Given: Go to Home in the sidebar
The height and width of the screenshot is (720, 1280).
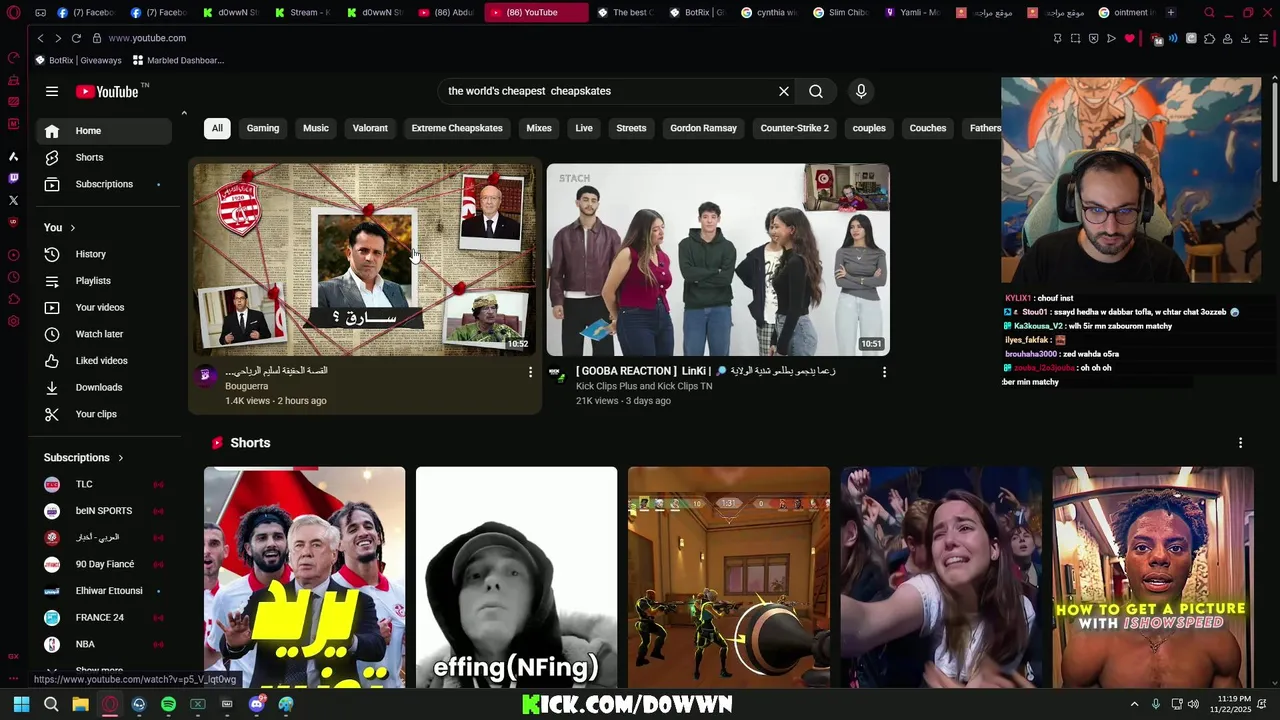Looking at the screenshot, I should tap(105, 131).
